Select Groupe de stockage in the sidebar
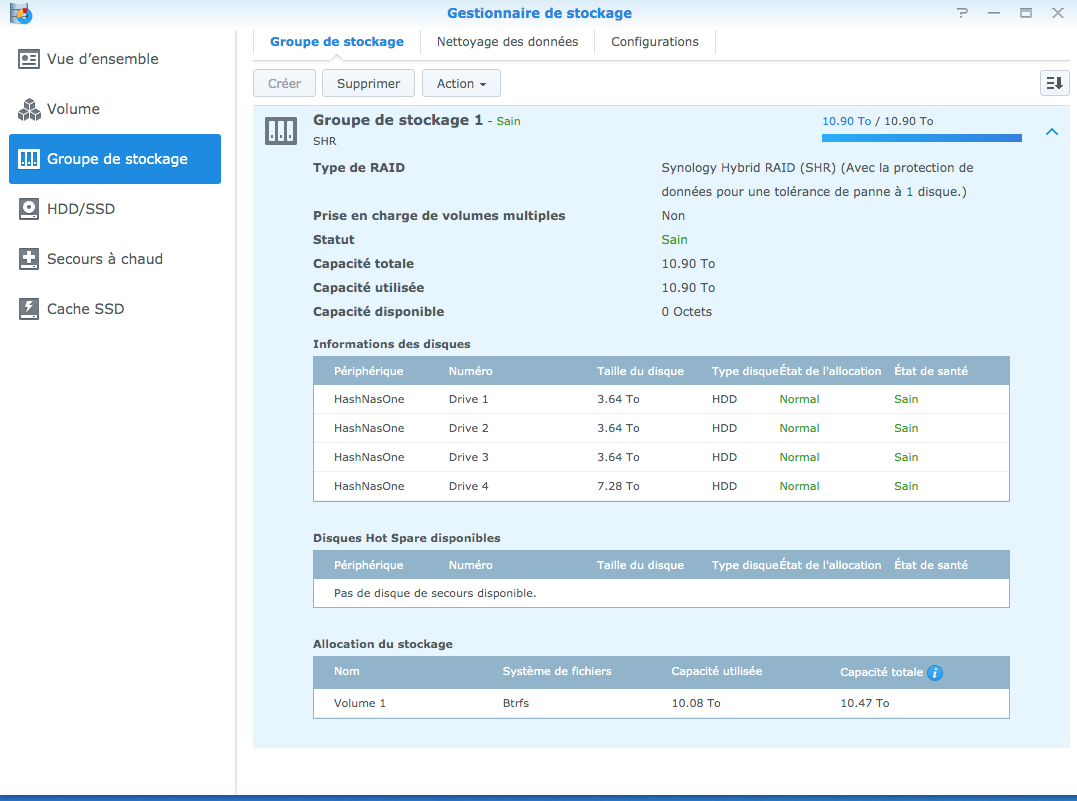Image resolution: width=1077 pixels, height=801 pixels. [x=115, y=159]
